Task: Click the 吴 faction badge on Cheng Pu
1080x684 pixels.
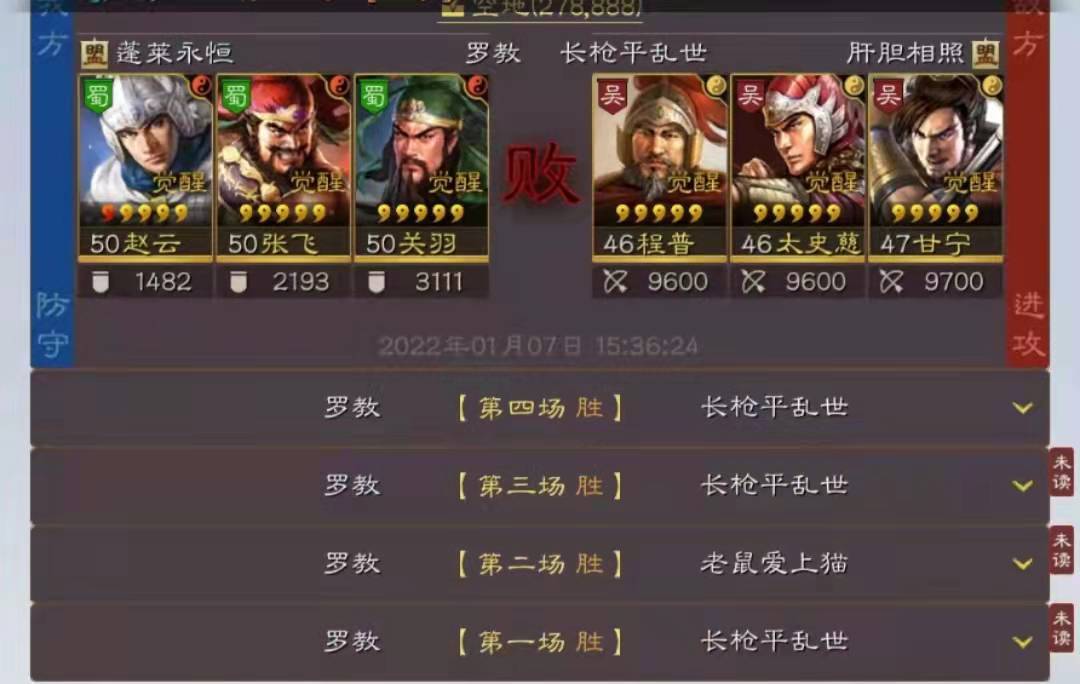Action: 612,96
